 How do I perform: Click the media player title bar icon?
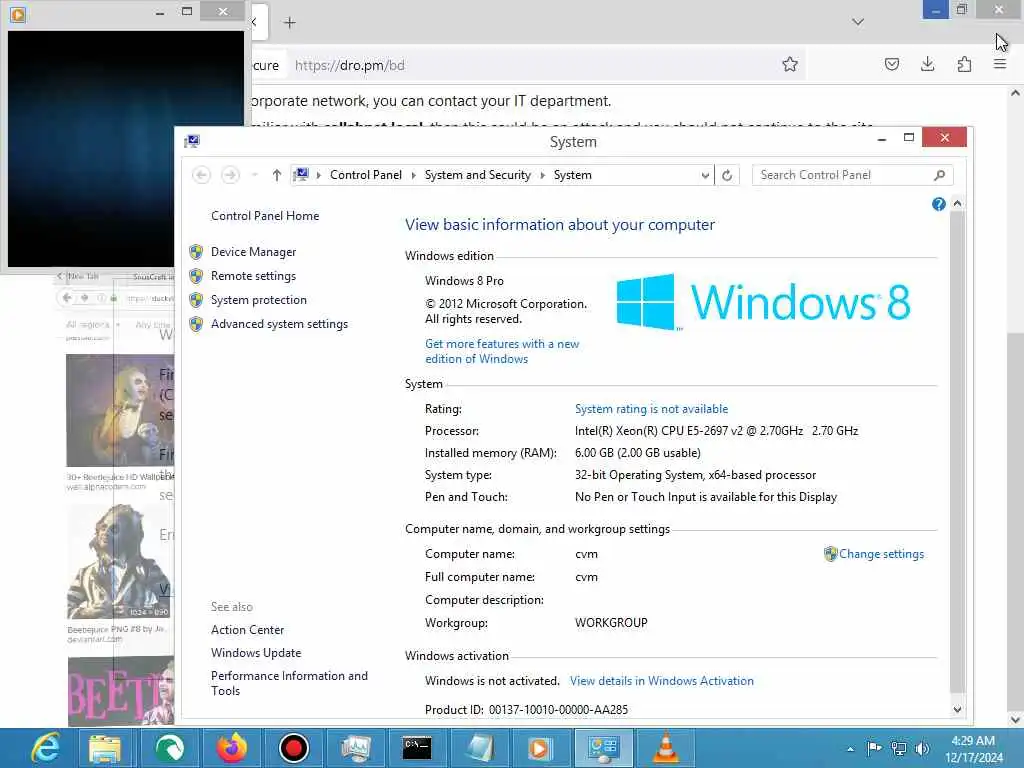[18, 14]
